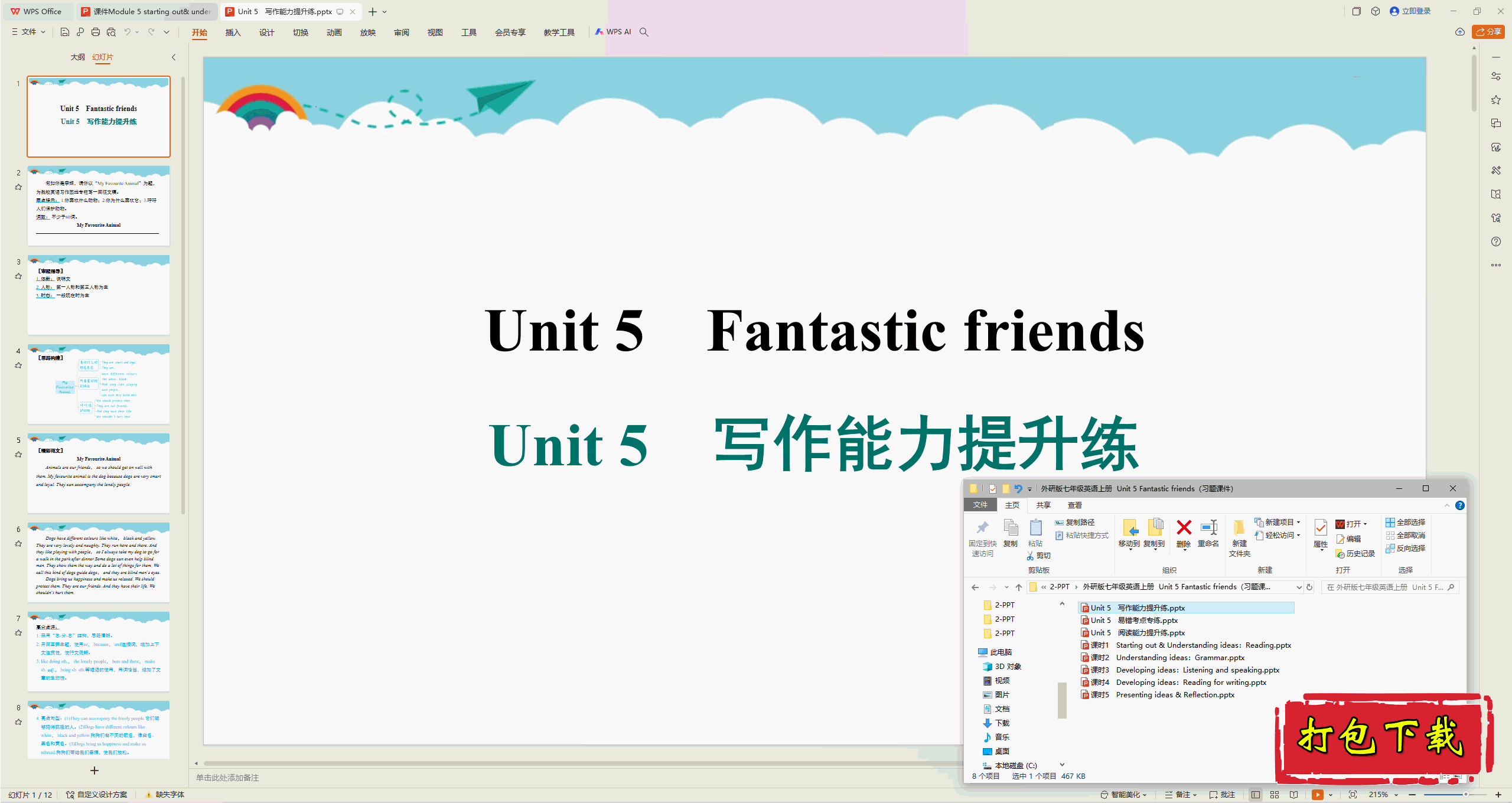Select file 课时3 Developing ideas: Listening and speaking.pptx
This screenshot has height=803, width=1512.
coord(1180,670)
